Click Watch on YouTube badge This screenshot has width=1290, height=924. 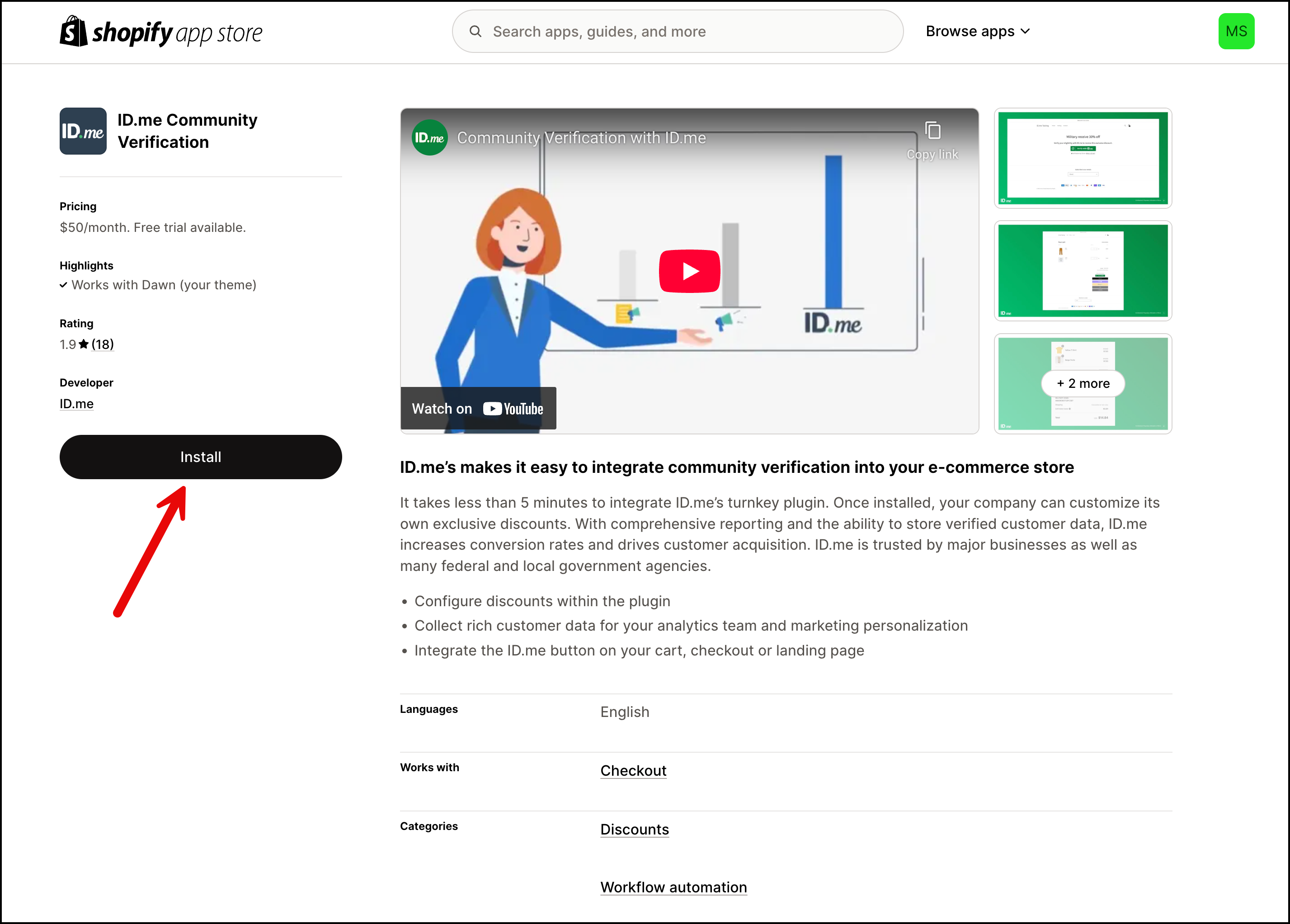pyautogui.click(x=478, y=409)
